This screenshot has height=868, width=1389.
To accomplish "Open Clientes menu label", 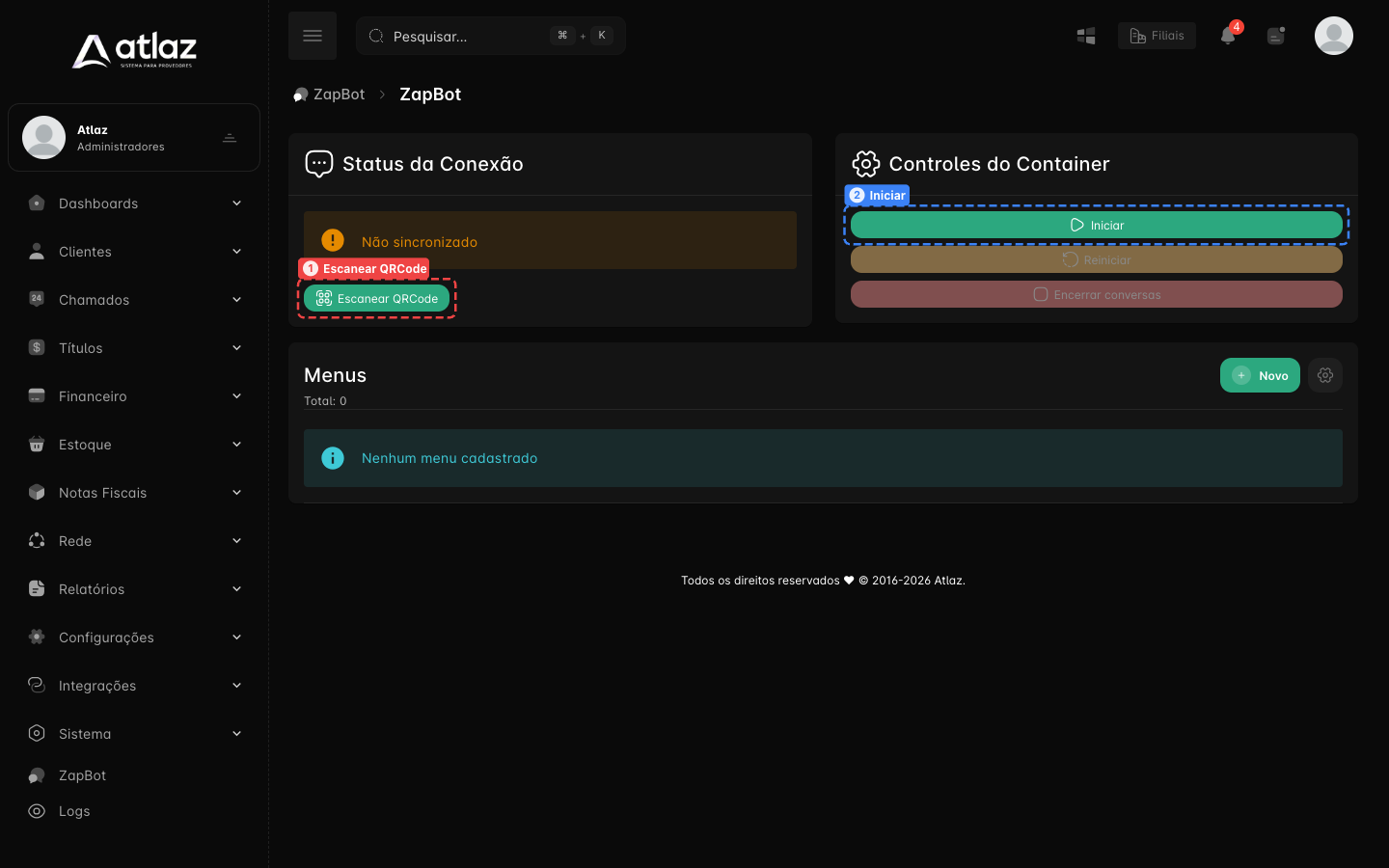I will tap(85, 252).
